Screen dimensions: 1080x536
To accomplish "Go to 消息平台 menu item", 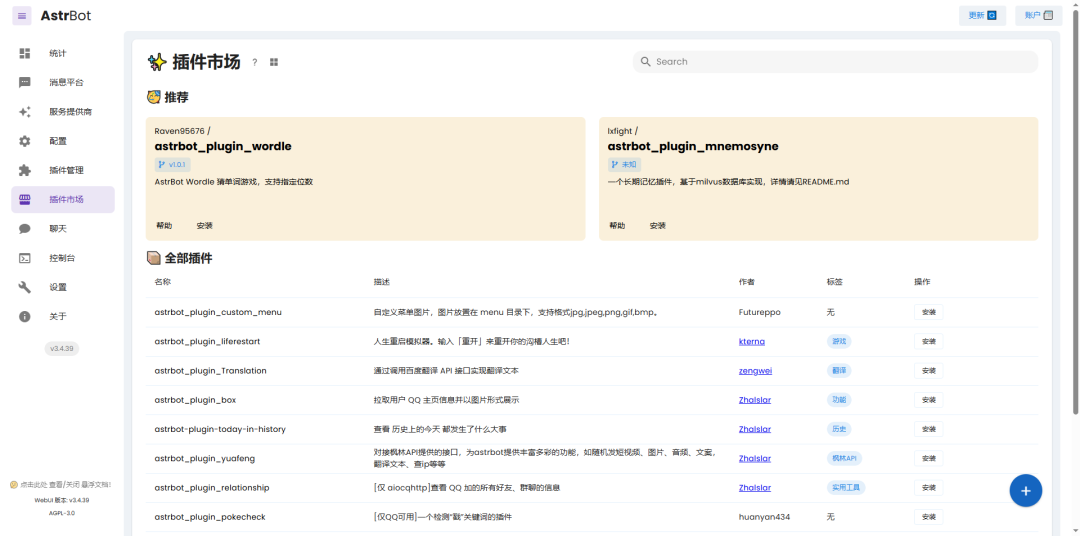I will point(63,82).
